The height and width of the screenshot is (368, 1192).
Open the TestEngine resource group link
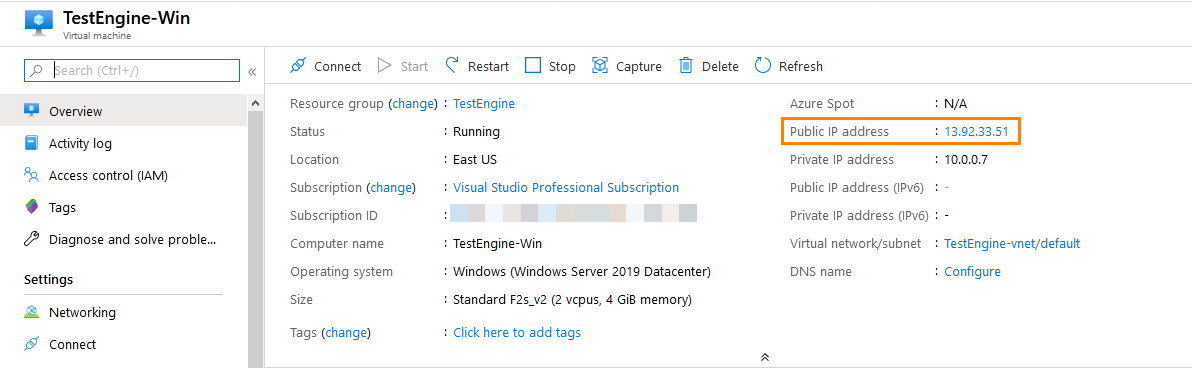483,103
